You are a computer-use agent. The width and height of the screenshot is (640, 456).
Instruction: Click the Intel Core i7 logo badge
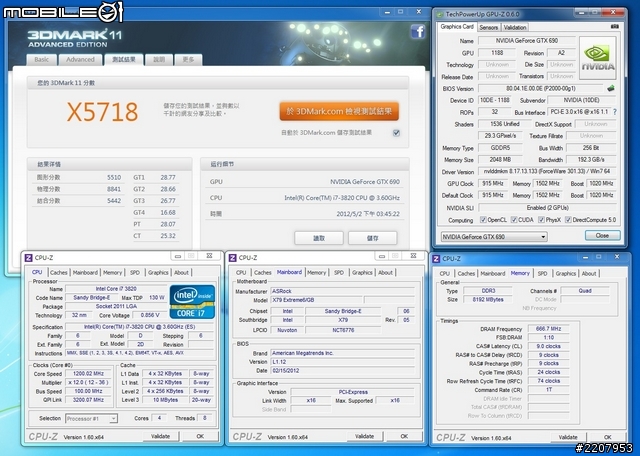[x=192, y=302]
